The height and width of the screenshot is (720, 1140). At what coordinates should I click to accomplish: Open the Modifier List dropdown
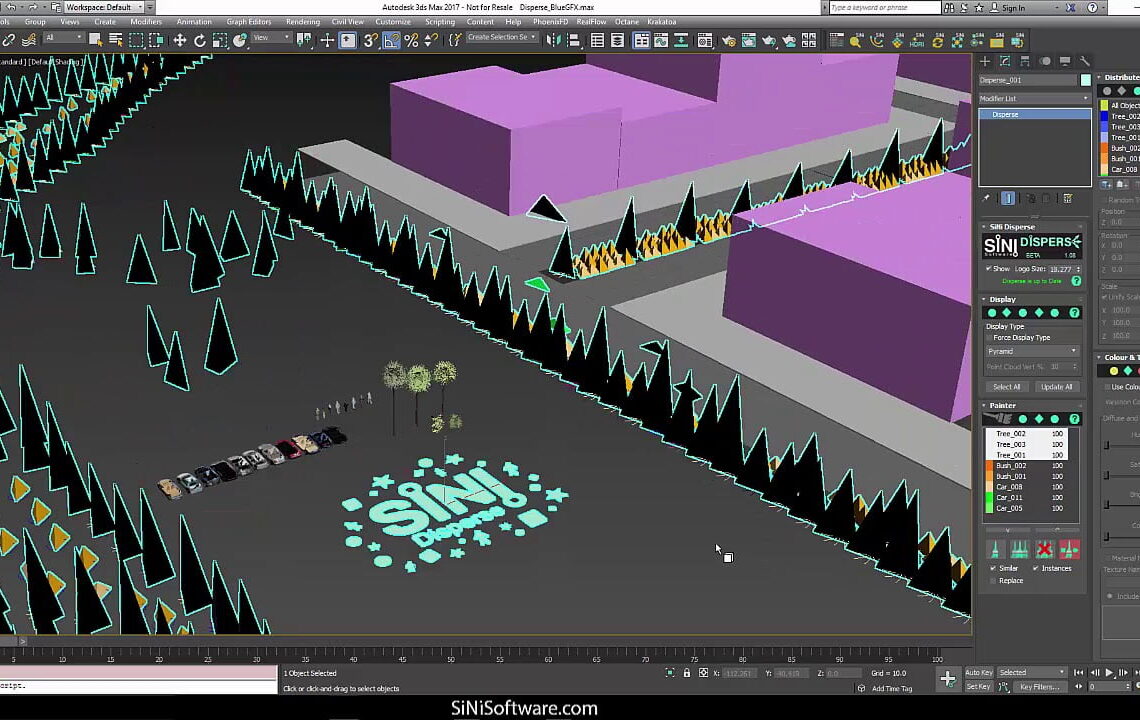tap(1034, 98)
